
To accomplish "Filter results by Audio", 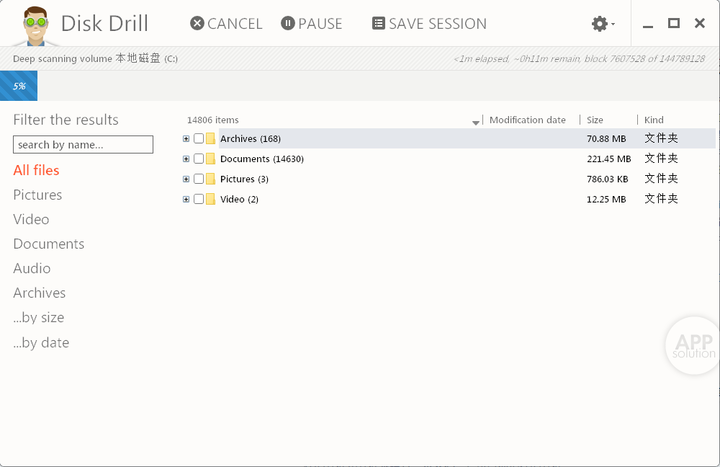I will [x=32, y=268].
